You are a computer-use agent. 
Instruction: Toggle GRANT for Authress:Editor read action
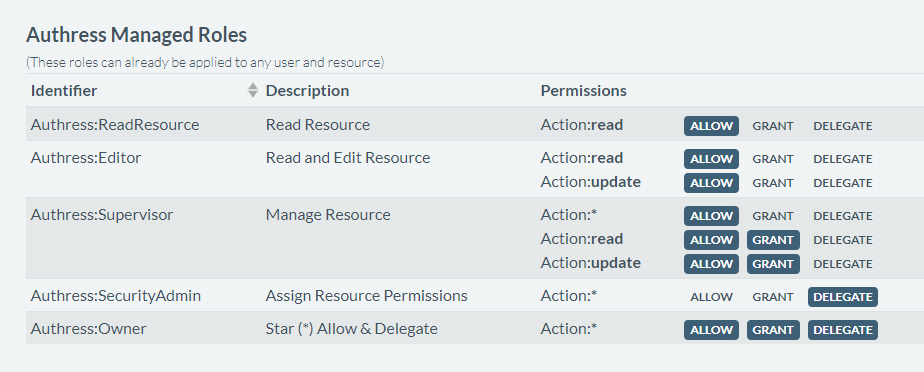click(x=773, y=159)
